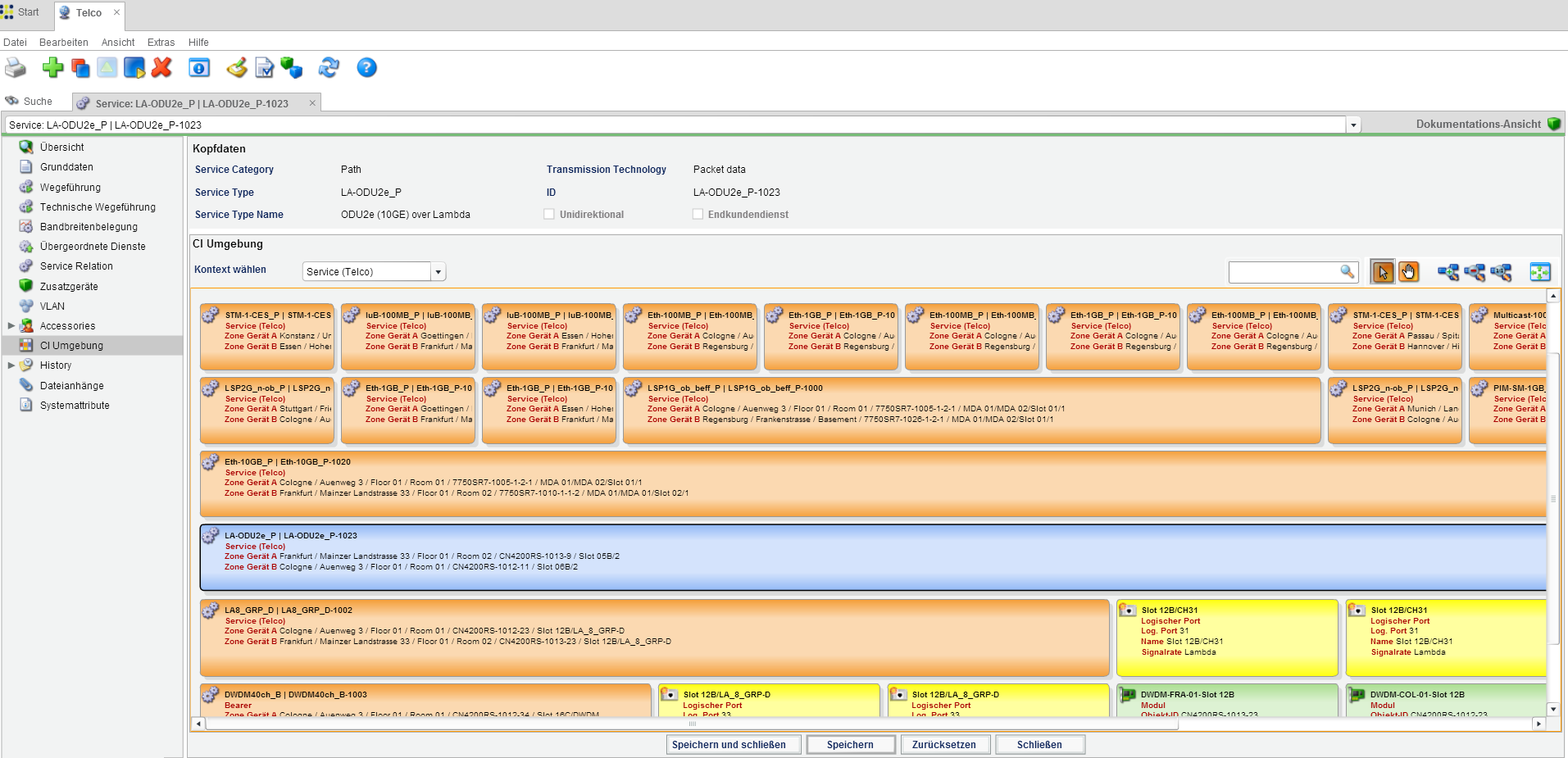Open the Kontext wählen dropdown

click(439, 272)
